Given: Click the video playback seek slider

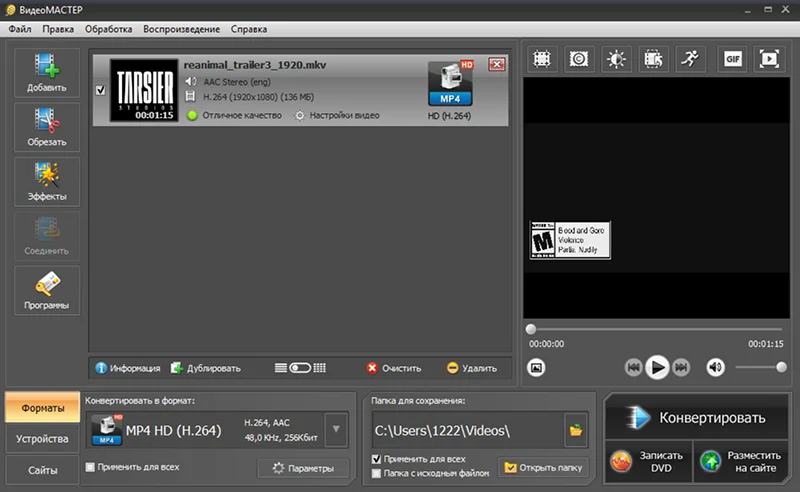Looking at the screenshot, I should [656, 329].
